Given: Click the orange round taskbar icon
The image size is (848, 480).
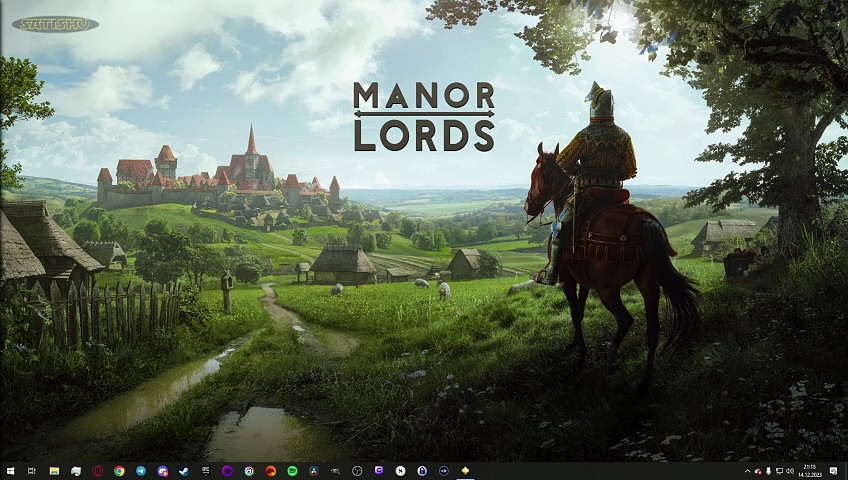Looking at the screenshot, I should coord(271,471).
